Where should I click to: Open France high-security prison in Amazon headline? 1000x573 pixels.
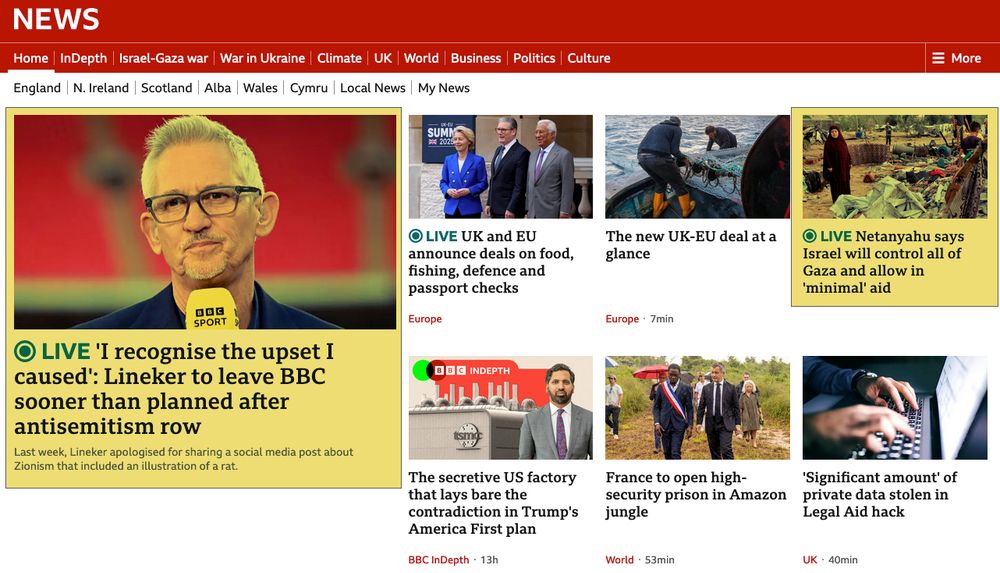pyautogui.click(x=696, y=495)
